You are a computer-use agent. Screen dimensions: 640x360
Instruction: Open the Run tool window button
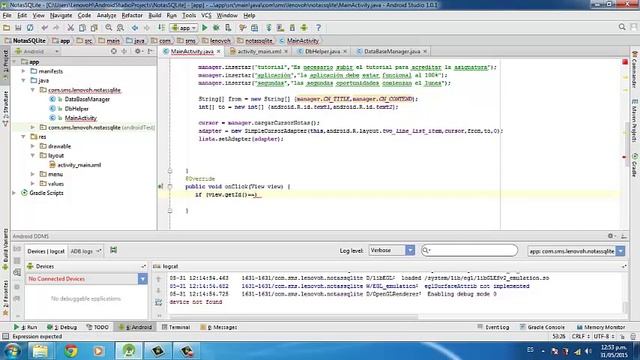25,327
